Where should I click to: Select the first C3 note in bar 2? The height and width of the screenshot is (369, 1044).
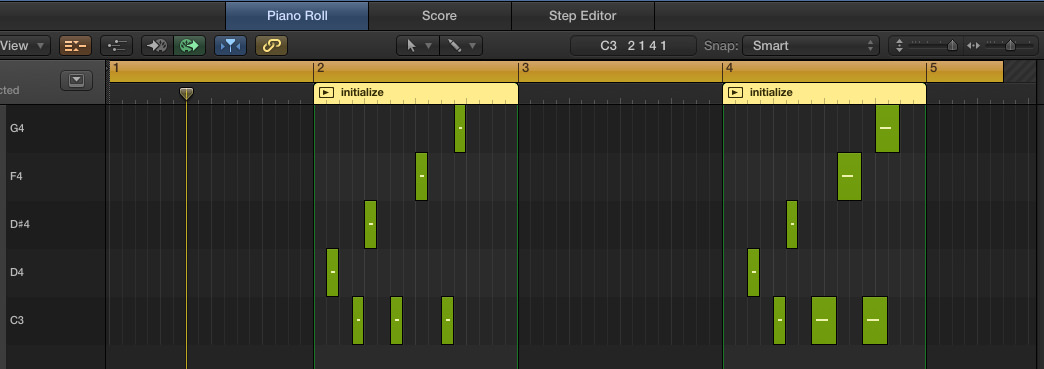click(x=358, y=320)
